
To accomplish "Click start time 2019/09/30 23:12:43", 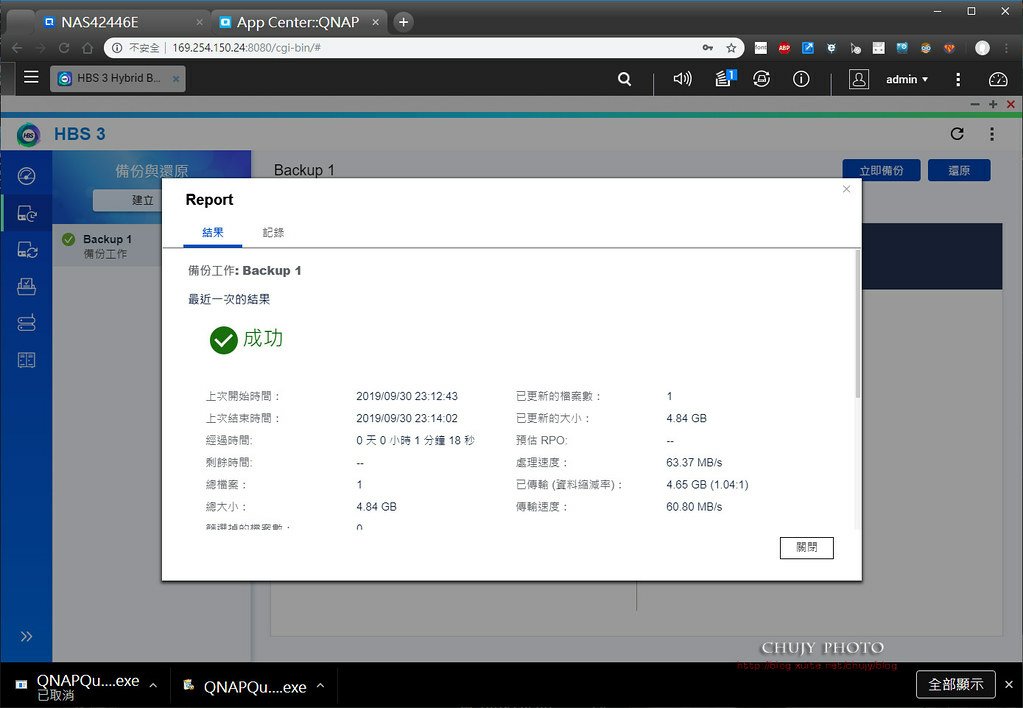I will (407, 396).
